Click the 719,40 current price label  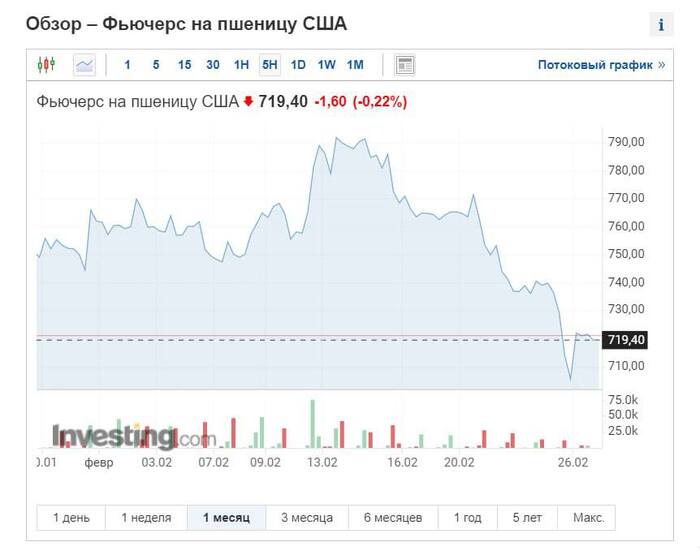click(x=627, y=341)
